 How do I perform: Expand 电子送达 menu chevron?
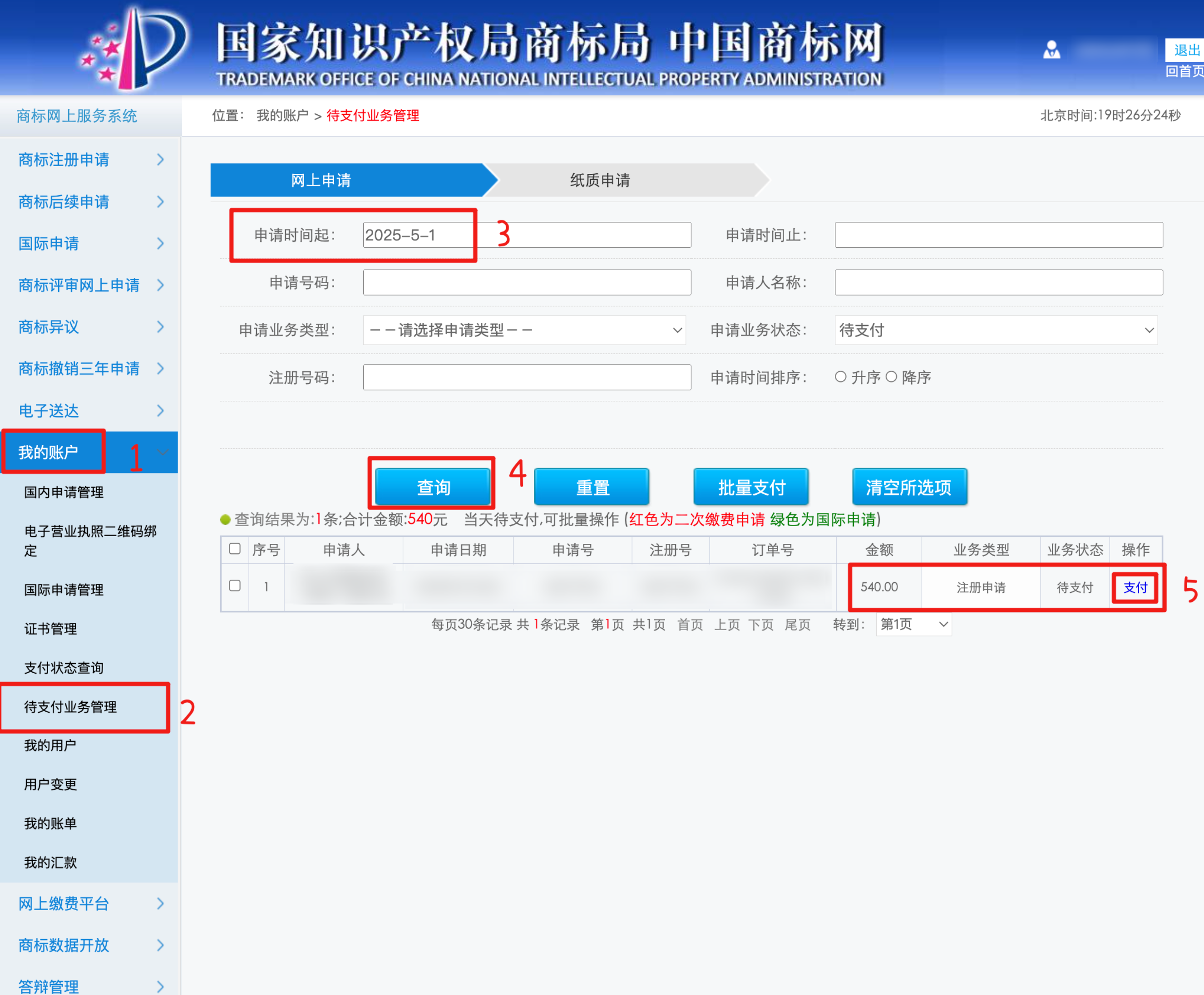(x=161, y=411)
